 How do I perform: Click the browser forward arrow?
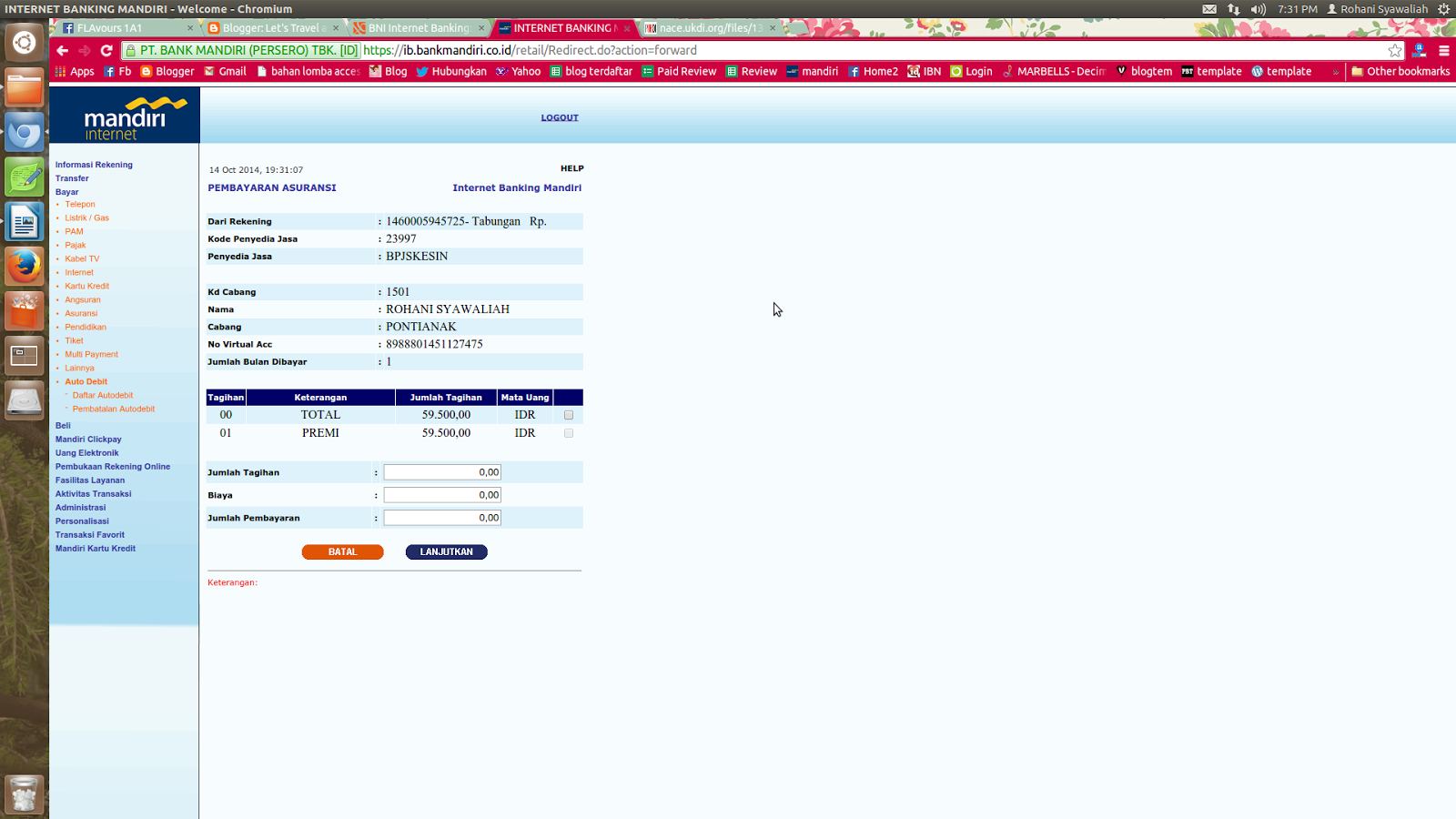(85, 51)
